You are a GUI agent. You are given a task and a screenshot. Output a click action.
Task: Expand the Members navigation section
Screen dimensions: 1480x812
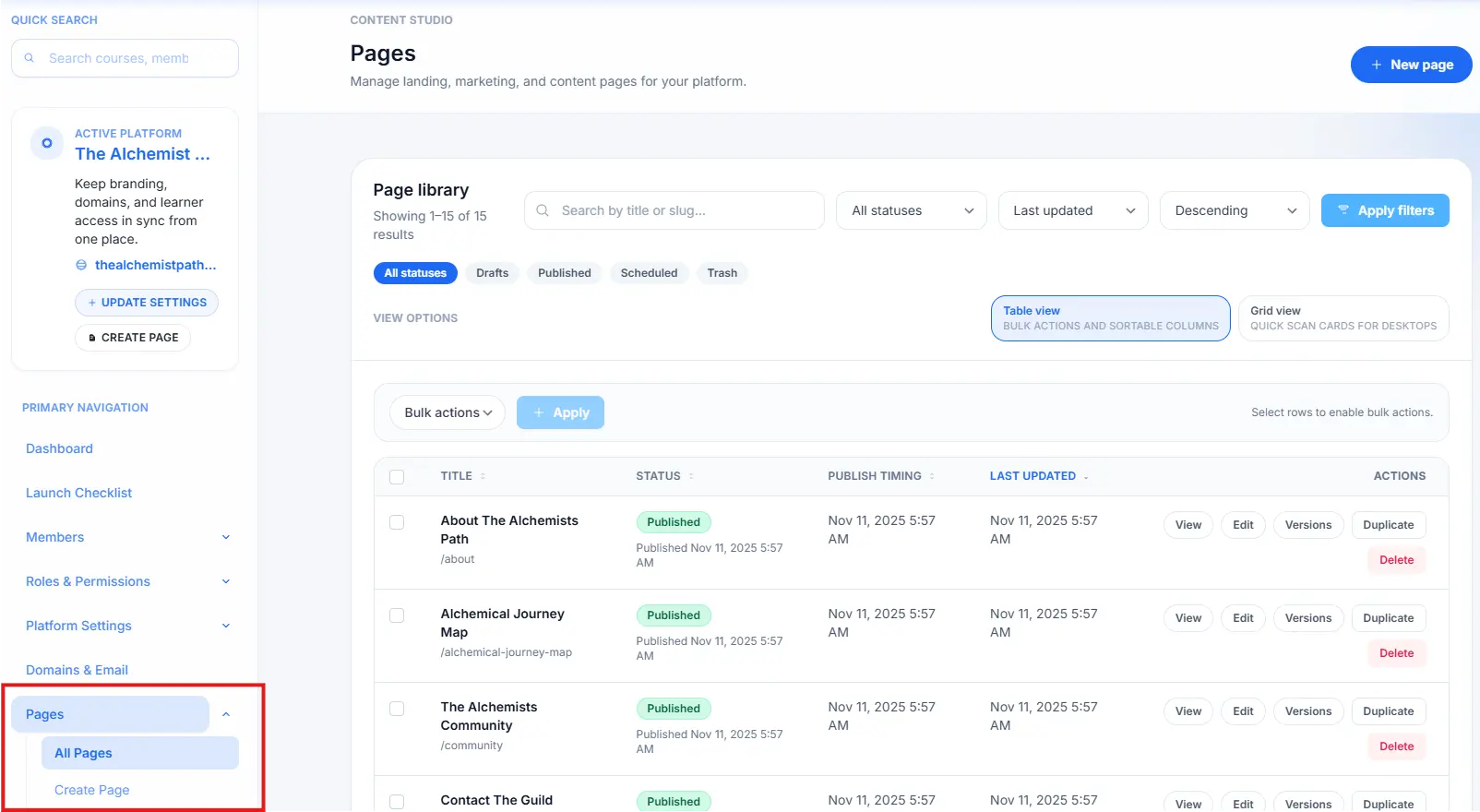click(226, 537)
